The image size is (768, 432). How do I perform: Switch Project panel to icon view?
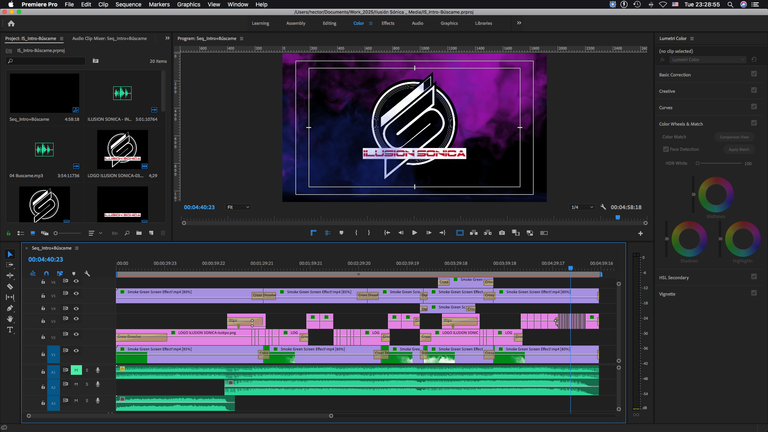(x=33, y=233)
